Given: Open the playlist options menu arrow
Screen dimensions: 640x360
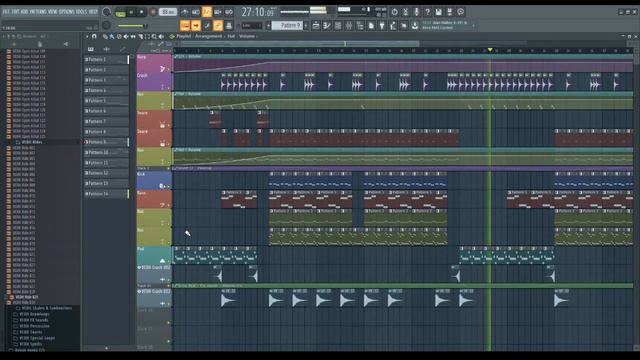Looking at the screenshot, I should point(87,36).
